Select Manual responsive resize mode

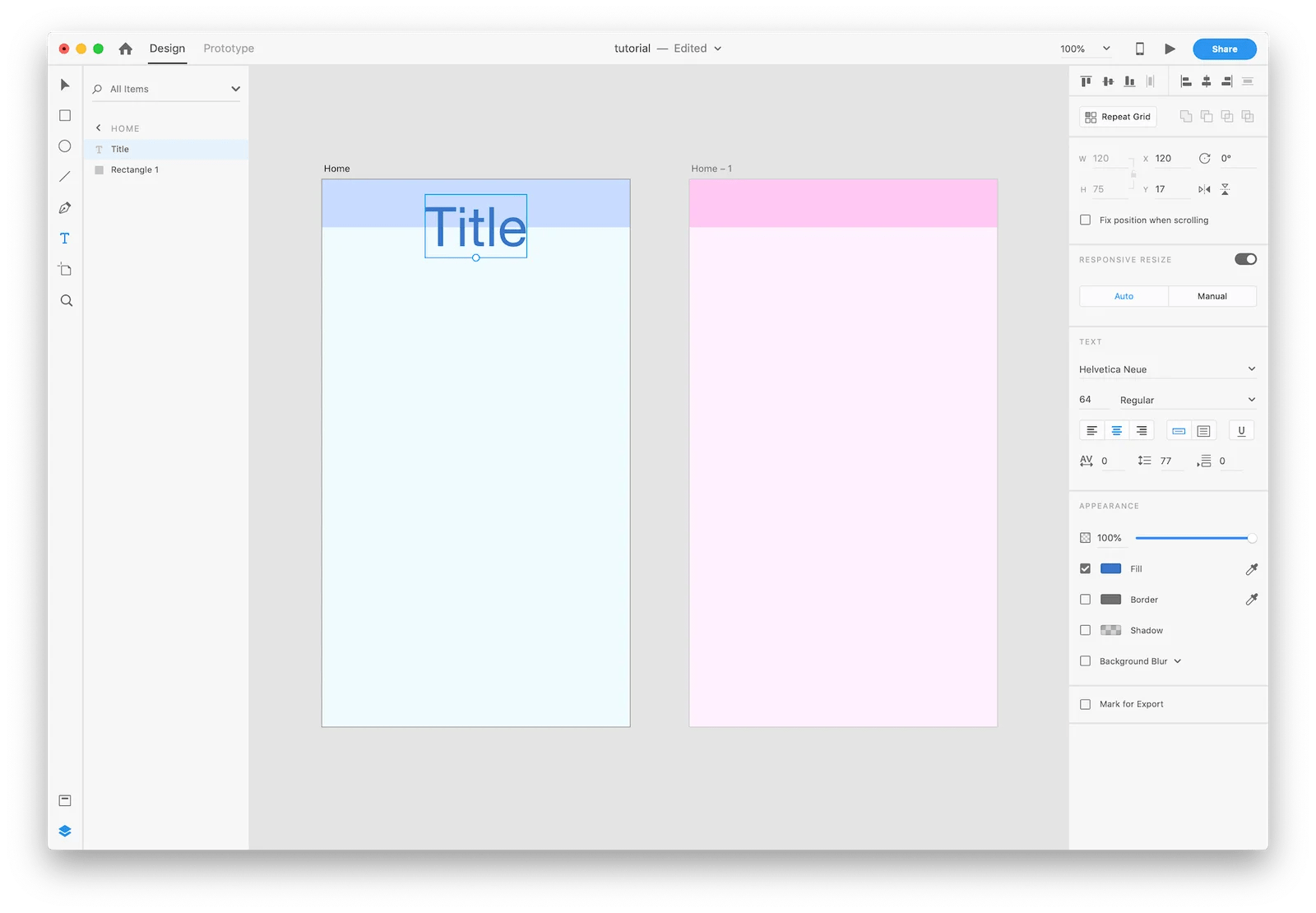tap(1212, 296)
